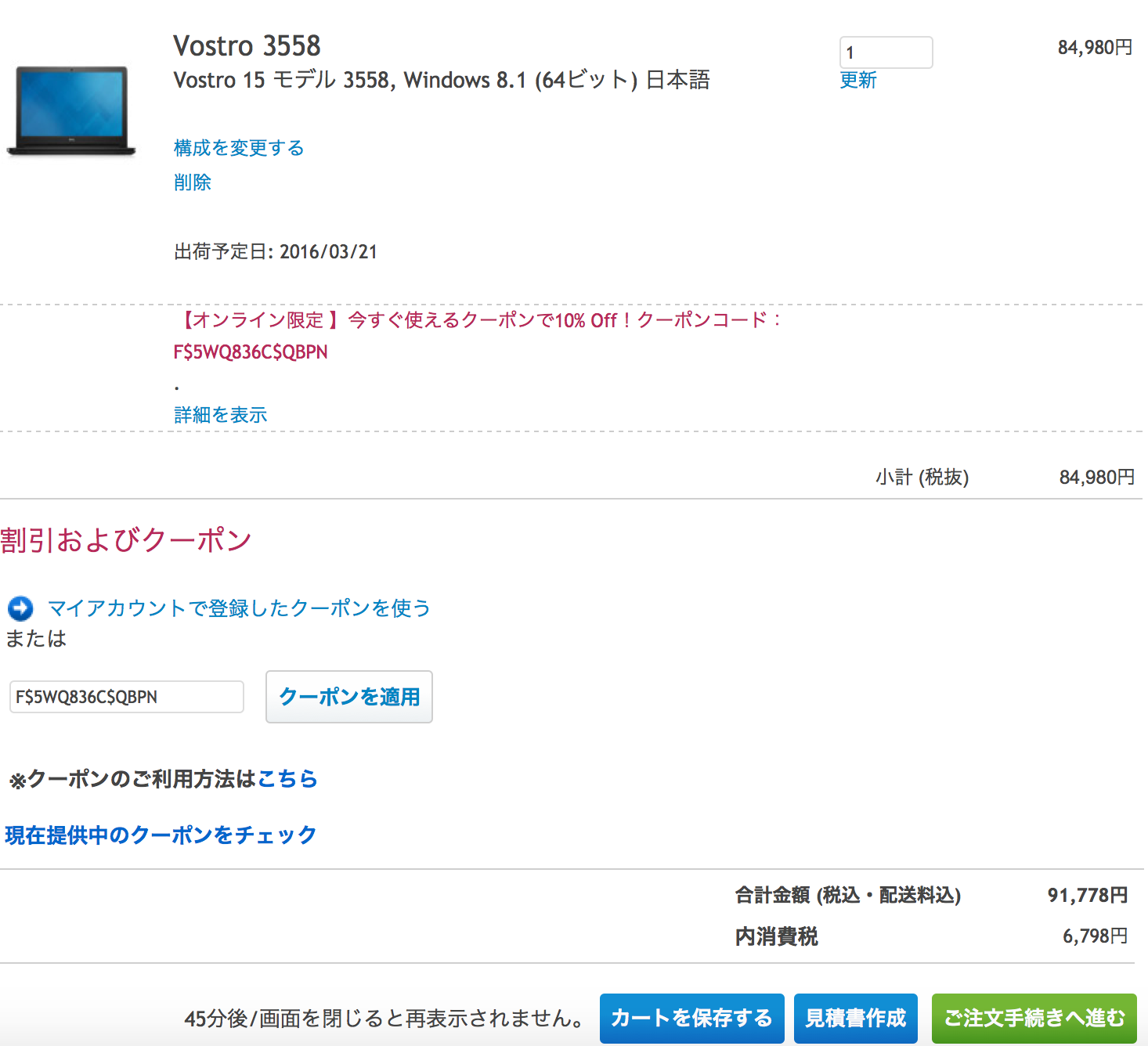Select the red coupon code F$5WQ836C$QBPN text

(x=251, y=352)
